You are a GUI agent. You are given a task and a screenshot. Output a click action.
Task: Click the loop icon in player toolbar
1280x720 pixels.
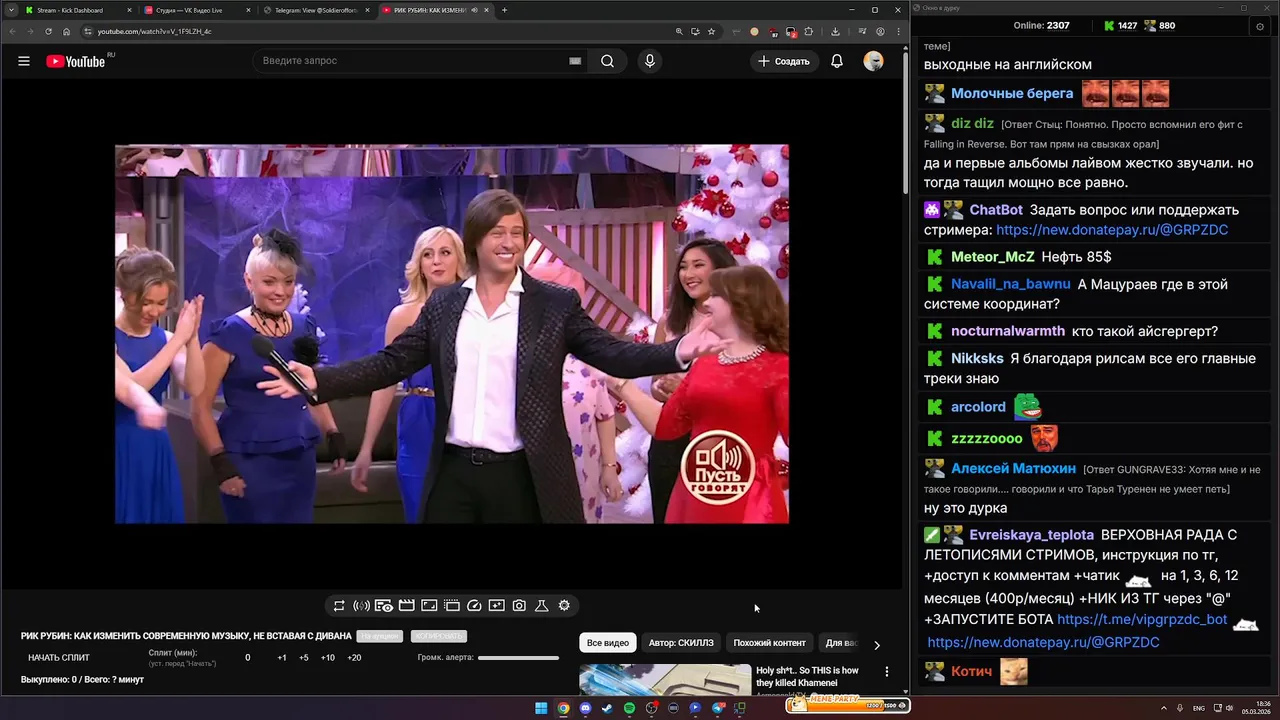click(339, 606)
